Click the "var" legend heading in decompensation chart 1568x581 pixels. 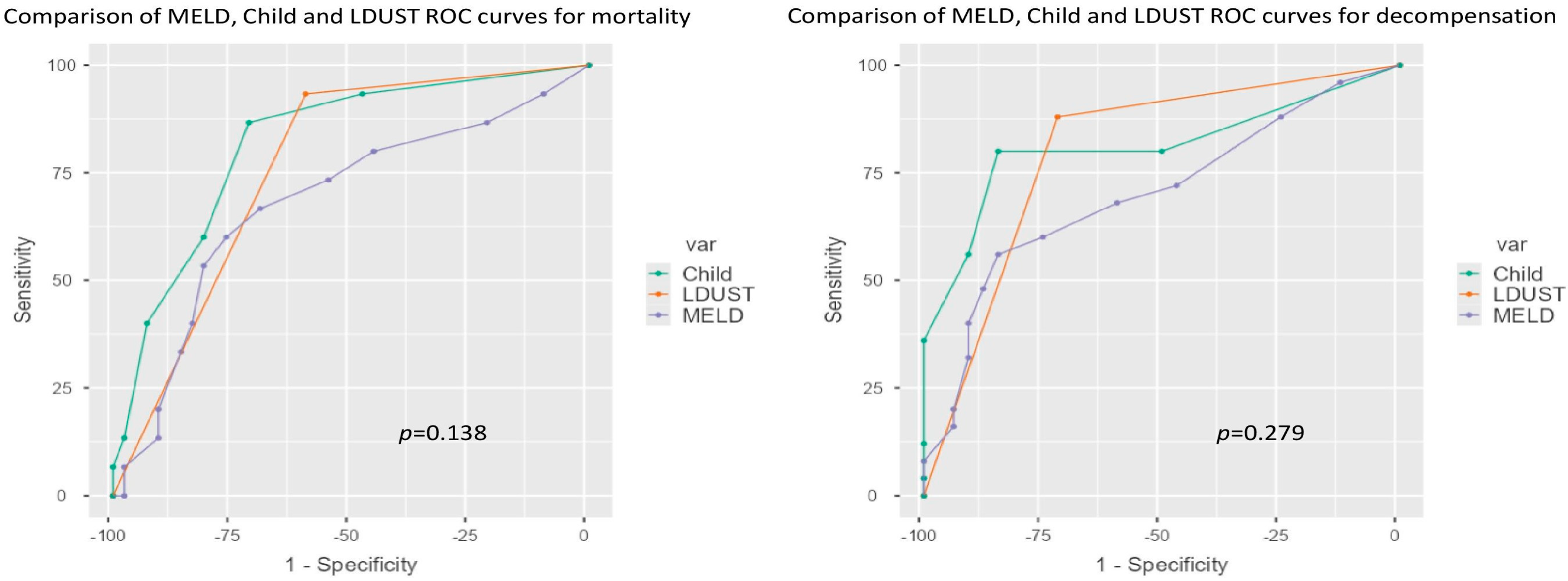[1511, 245]
